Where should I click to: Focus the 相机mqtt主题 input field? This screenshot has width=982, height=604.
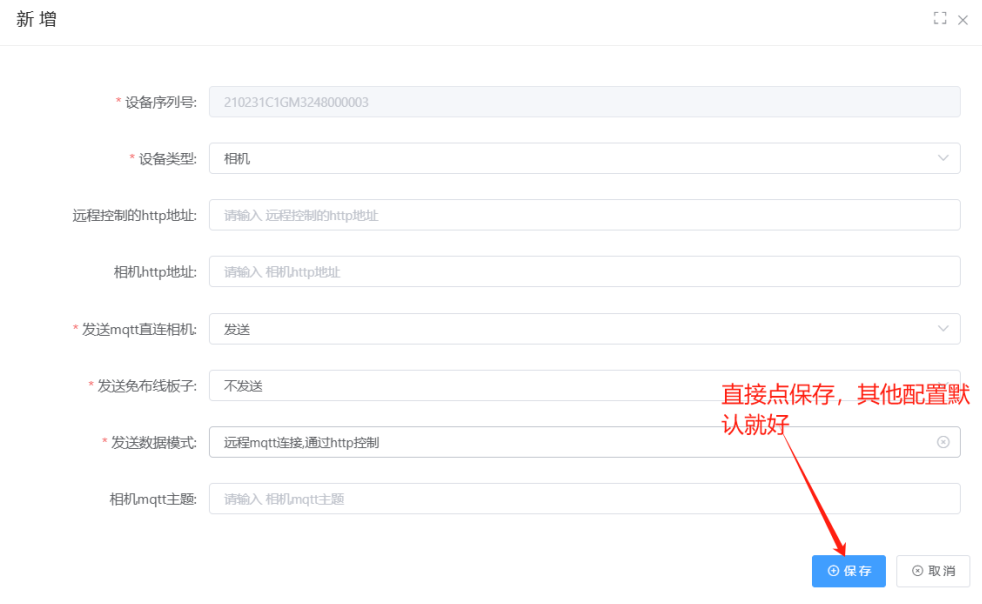584,499
